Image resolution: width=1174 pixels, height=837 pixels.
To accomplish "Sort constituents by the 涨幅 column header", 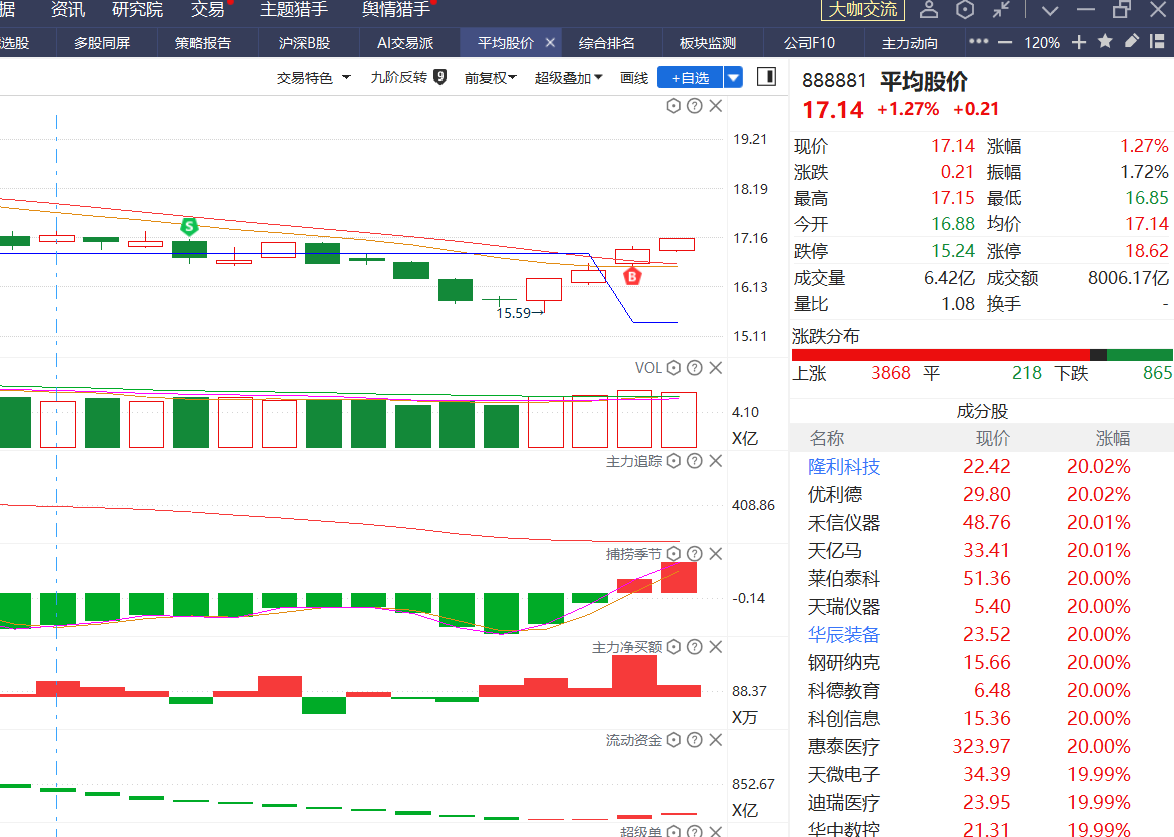I will pyautogui.click(x=1113, y=438).
